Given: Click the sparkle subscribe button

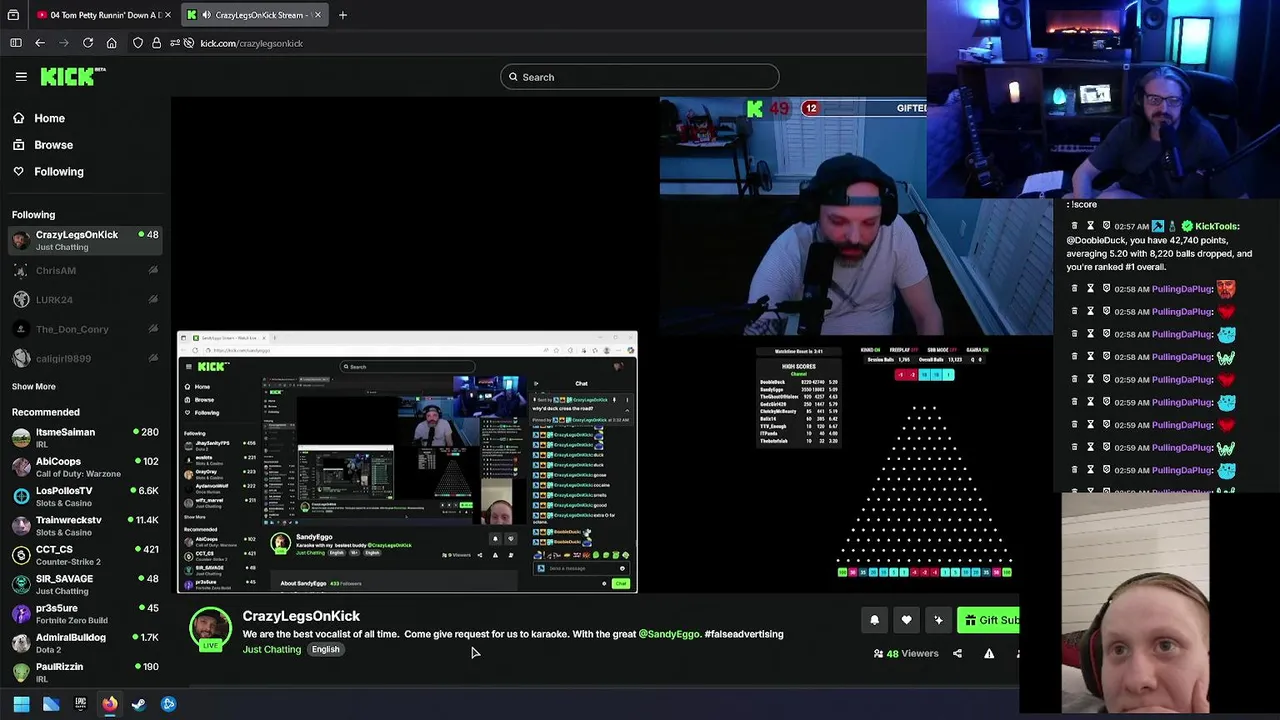Looking at the screenshot, I should pyautogui.click(x=938, y=620).
